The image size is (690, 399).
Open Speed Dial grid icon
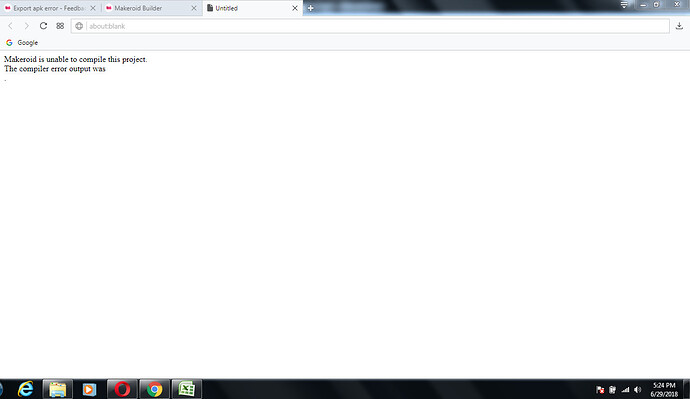point(60,26)
